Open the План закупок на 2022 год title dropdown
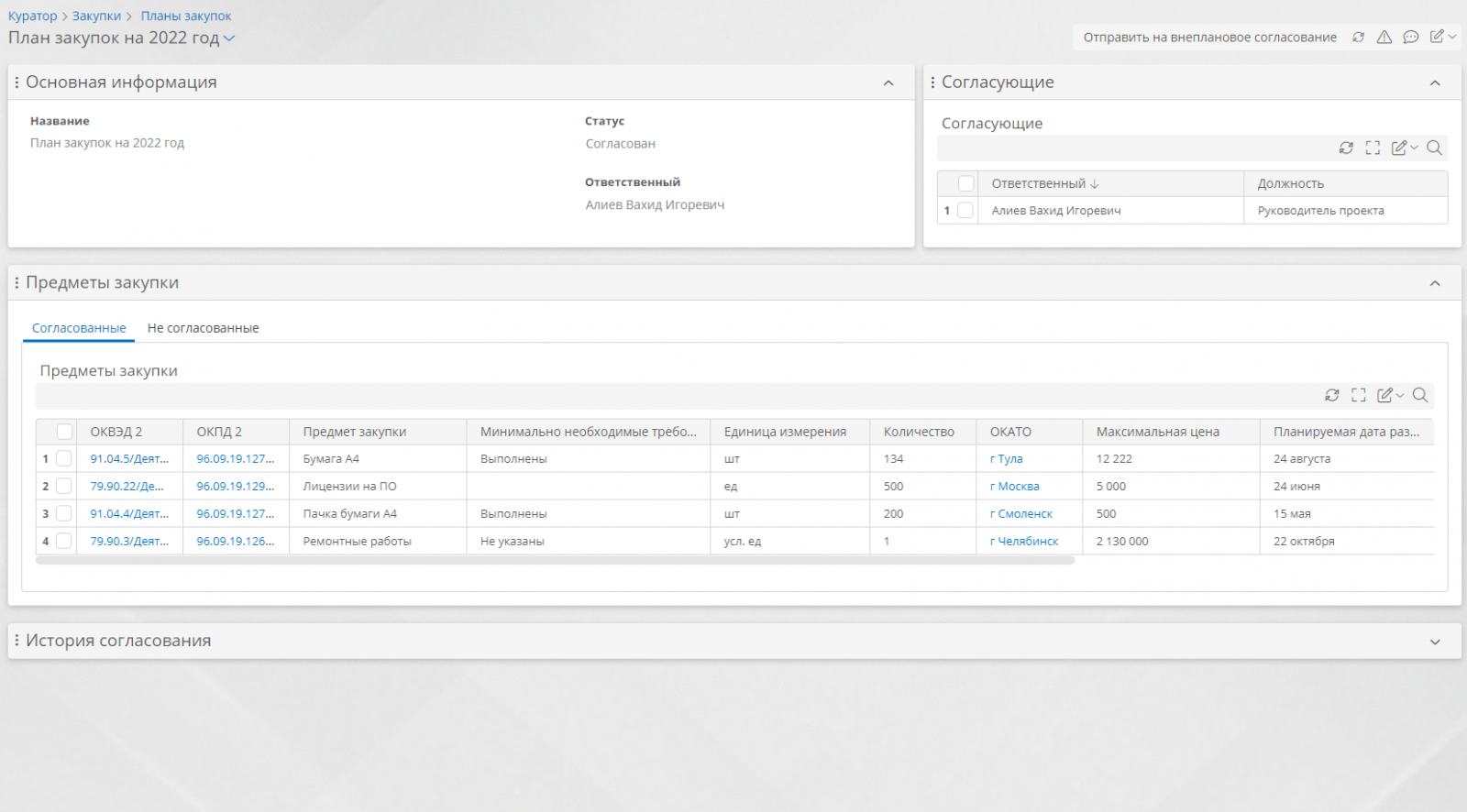Screen dimensions: 1467x812 [x=229, y=38]
